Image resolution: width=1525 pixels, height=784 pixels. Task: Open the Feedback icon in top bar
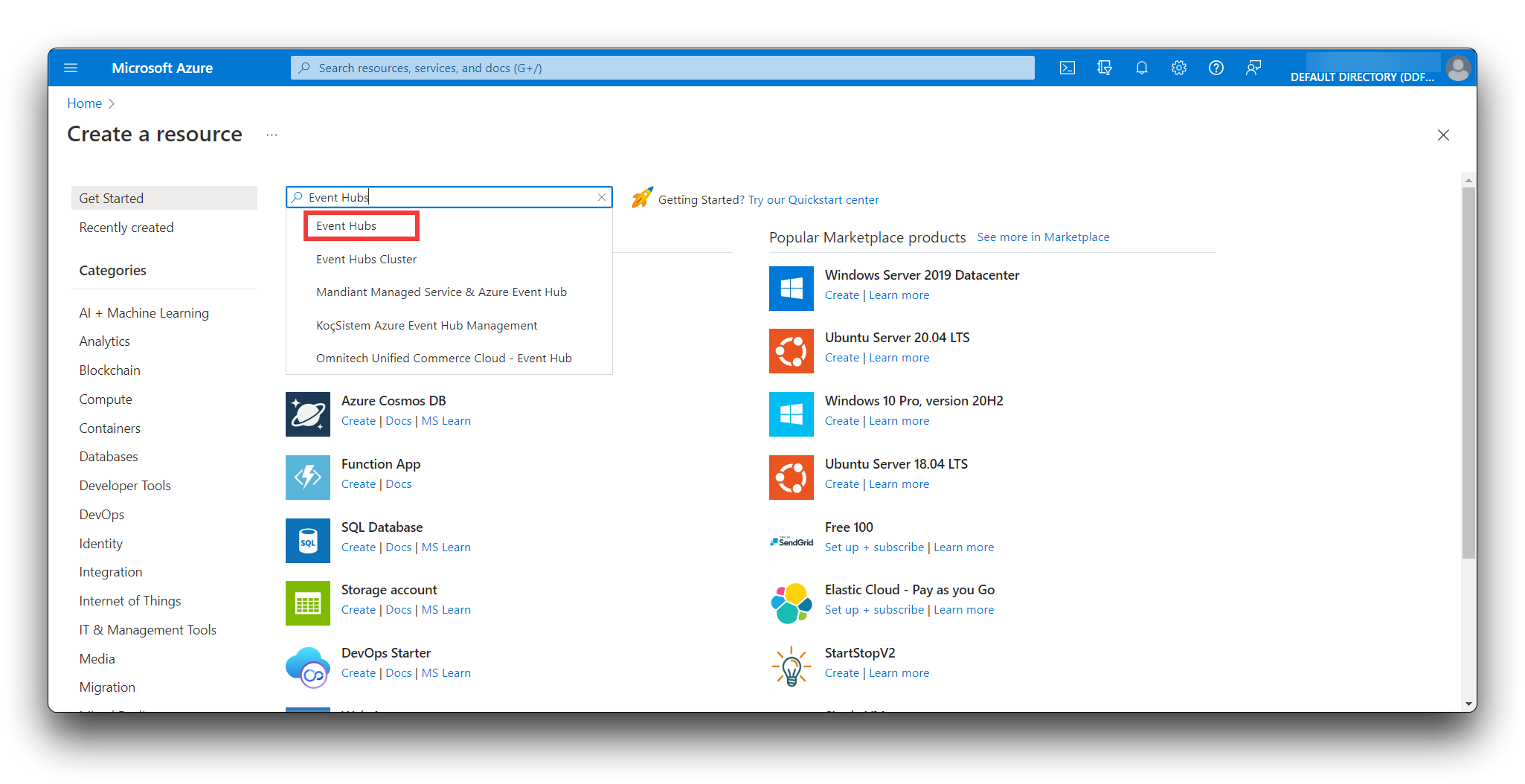coord(1253,68)
